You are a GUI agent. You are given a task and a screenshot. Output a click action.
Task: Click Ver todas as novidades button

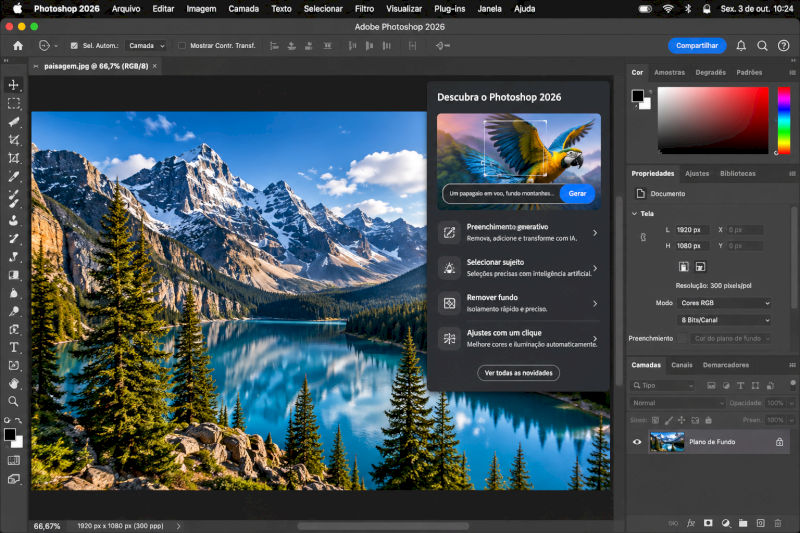tap(518, 373)
